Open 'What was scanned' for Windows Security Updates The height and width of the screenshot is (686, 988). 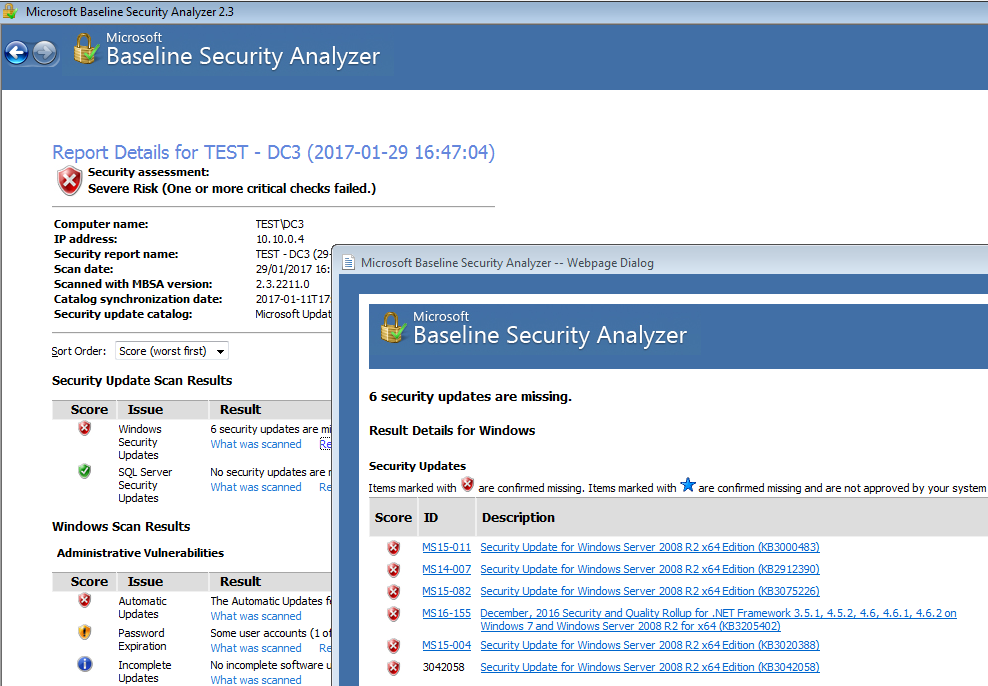coord(256,444)
